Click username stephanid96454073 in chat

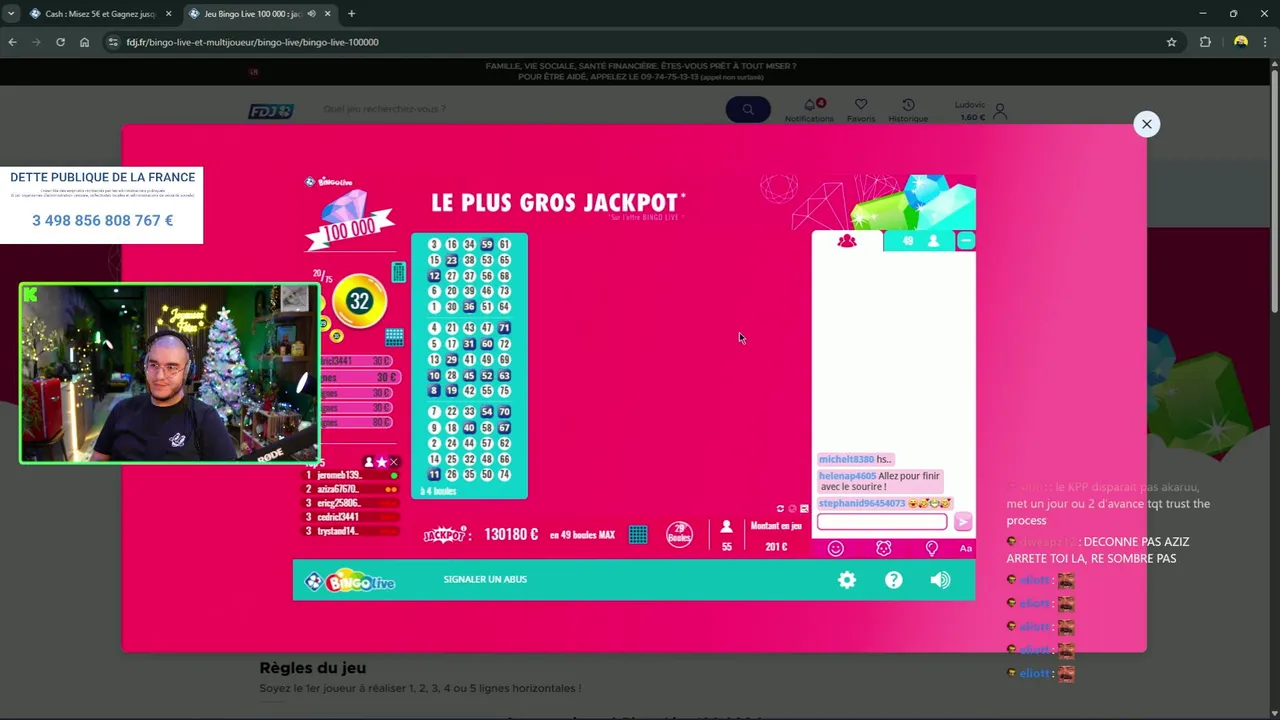click(x=862, y=503)
